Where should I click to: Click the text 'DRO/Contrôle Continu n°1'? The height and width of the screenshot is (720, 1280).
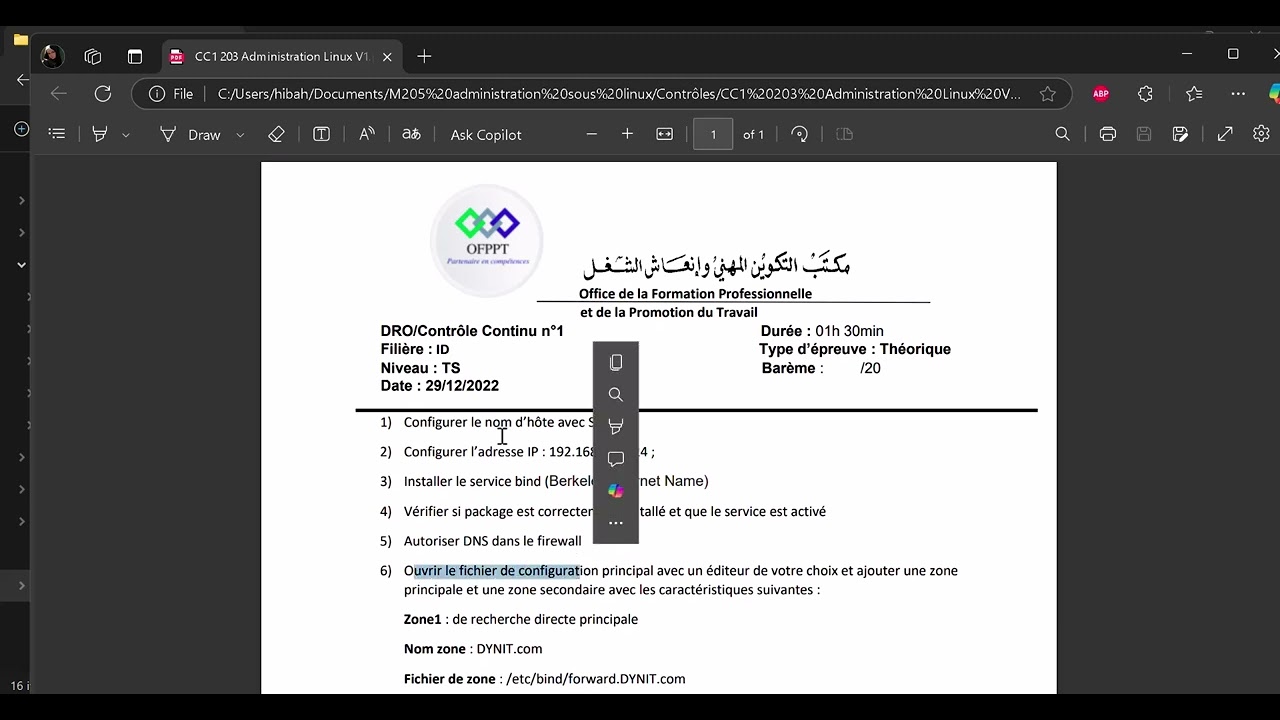click(x=472, y=331)
